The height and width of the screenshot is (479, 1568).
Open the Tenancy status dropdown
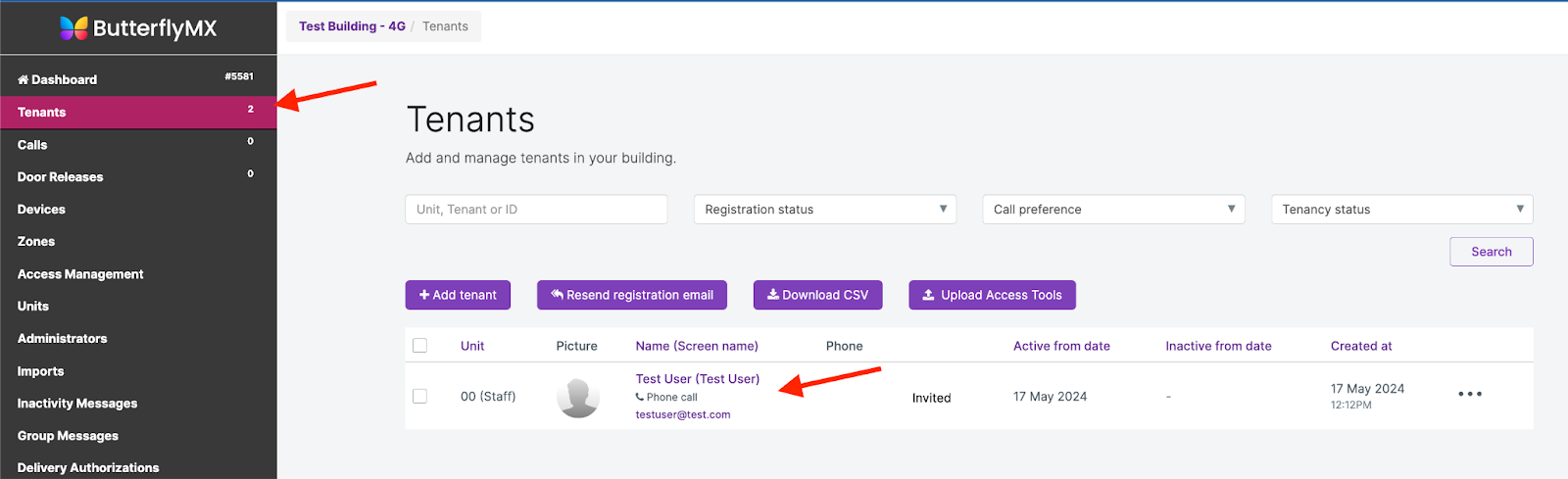tap(1401, 210)
